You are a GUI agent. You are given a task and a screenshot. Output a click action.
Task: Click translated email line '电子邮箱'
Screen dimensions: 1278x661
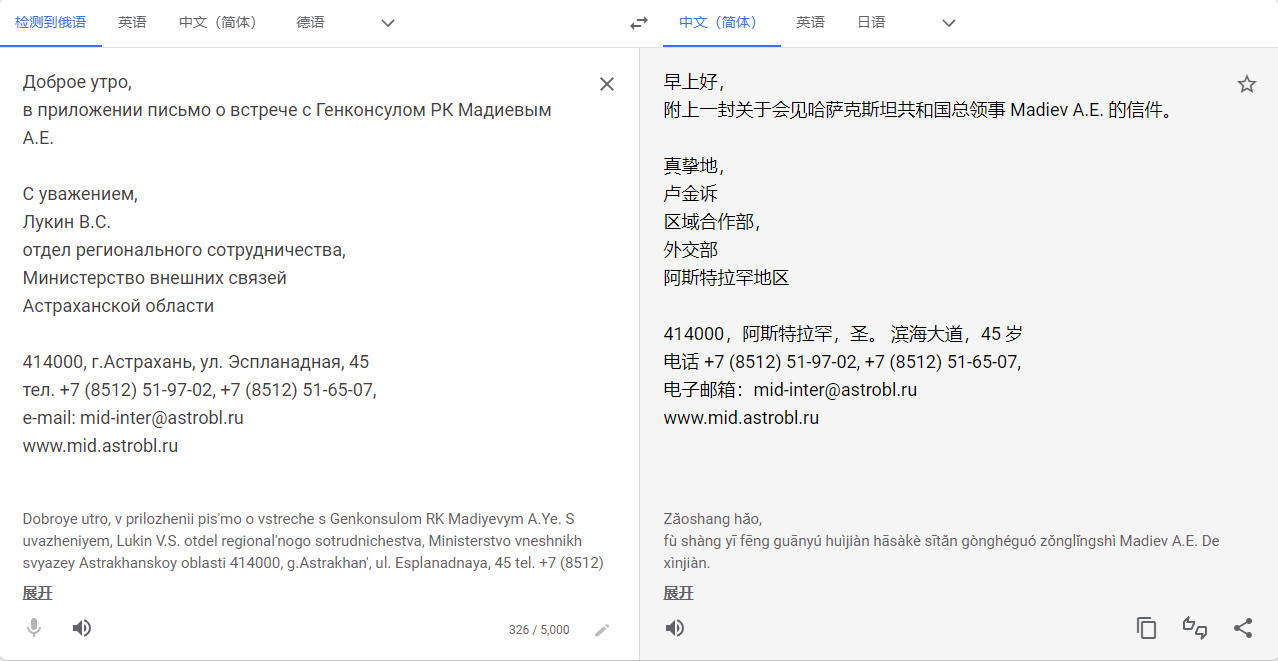[x=790, y=390]
